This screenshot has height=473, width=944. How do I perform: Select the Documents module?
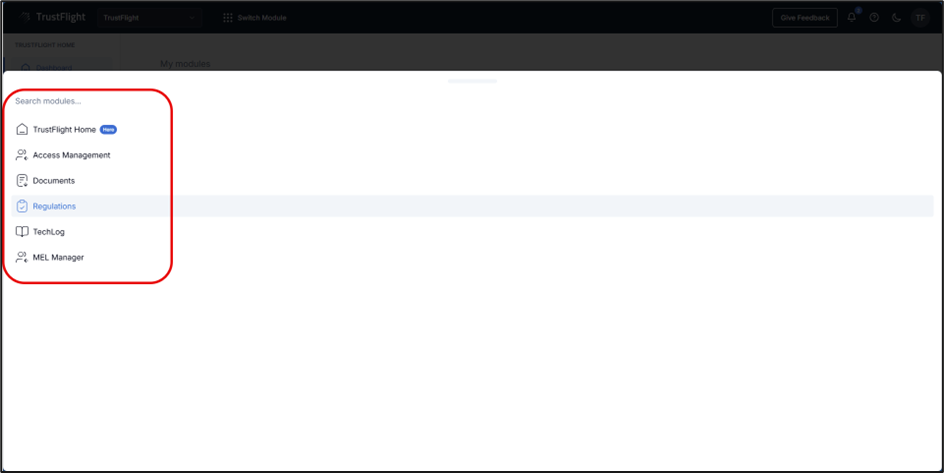(472, 181)
